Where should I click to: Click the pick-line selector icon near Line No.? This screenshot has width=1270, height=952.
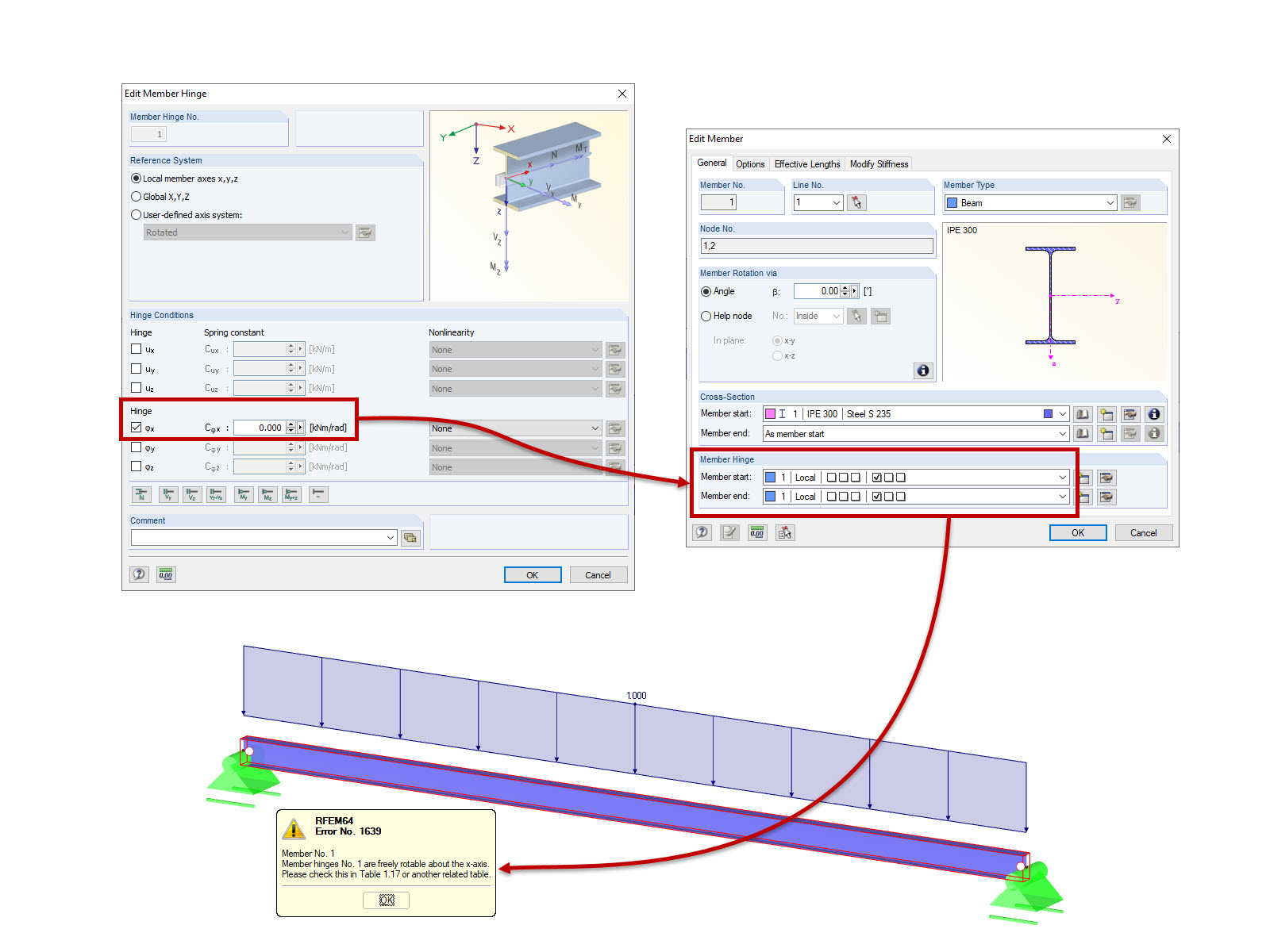pos(856,202)
